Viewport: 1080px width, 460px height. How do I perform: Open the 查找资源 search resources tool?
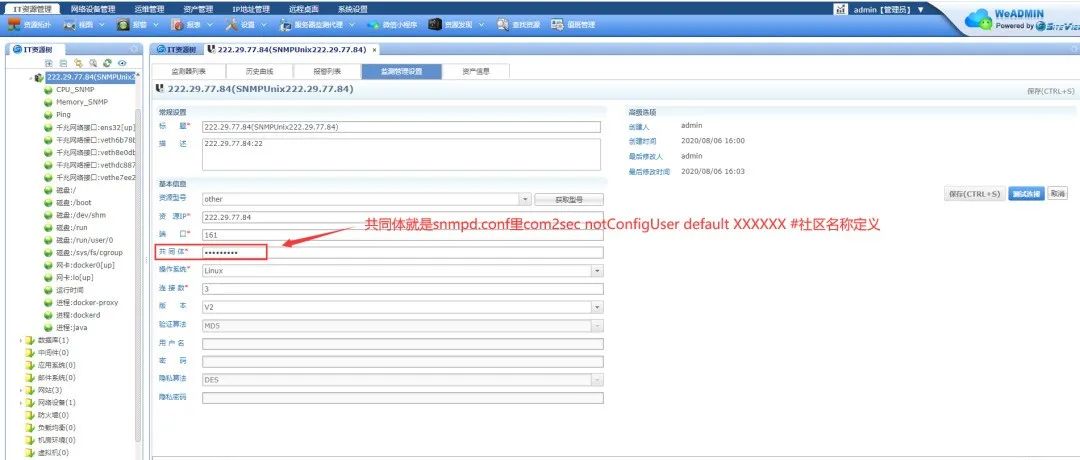pyautogui.click(x=519, y=25)
